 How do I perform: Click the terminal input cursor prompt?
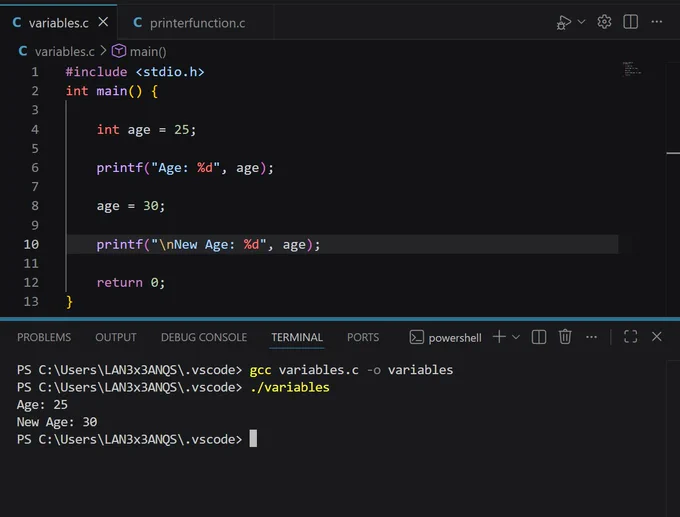253,438
